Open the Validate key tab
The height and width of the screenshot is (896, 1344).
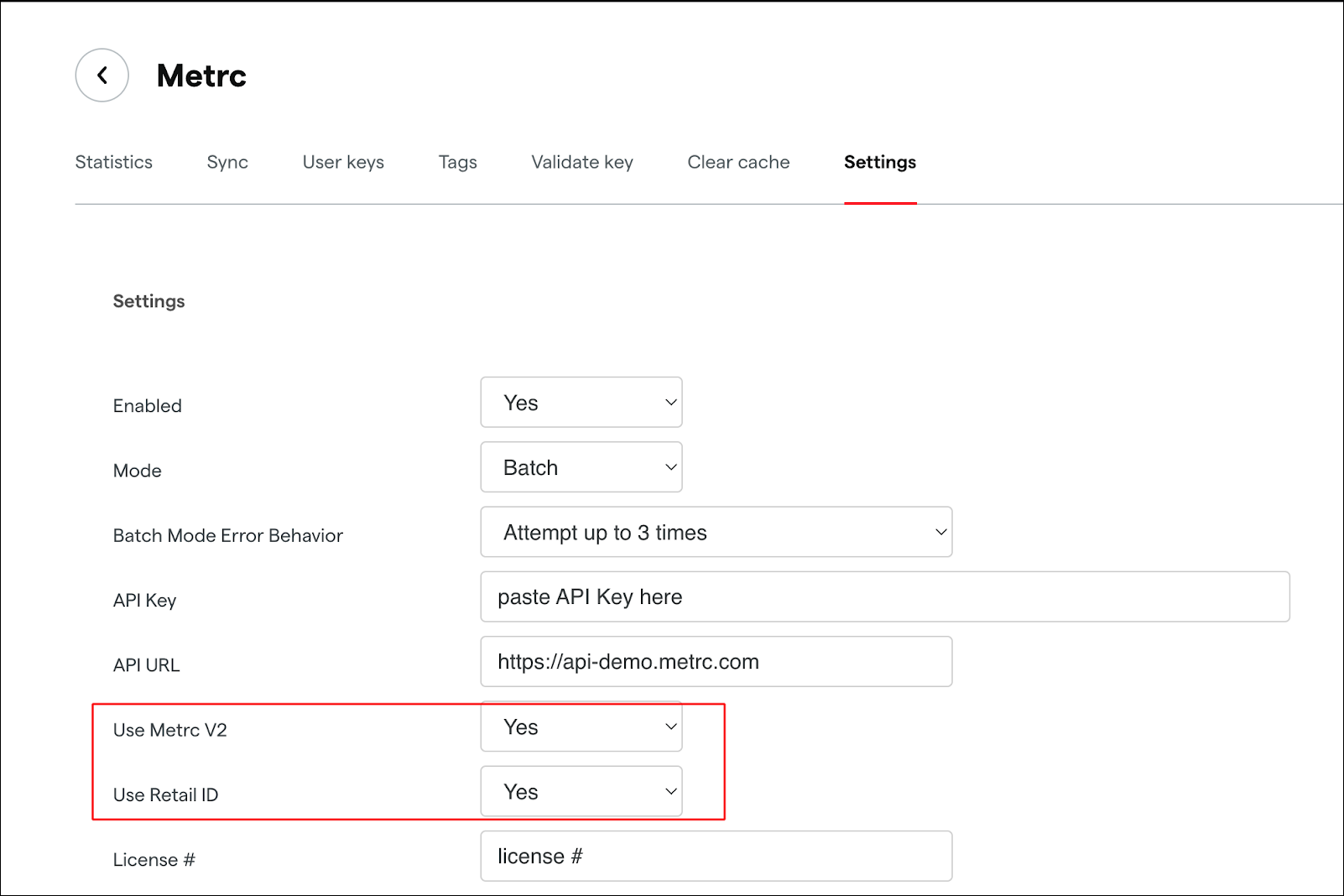point(582,163)
